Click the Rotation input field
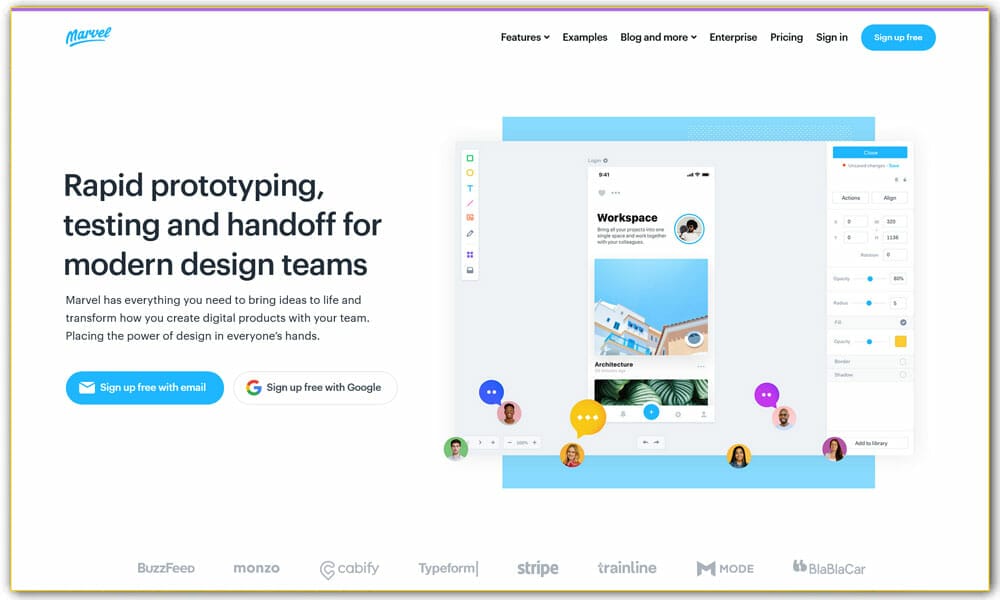 click(893, 255)
